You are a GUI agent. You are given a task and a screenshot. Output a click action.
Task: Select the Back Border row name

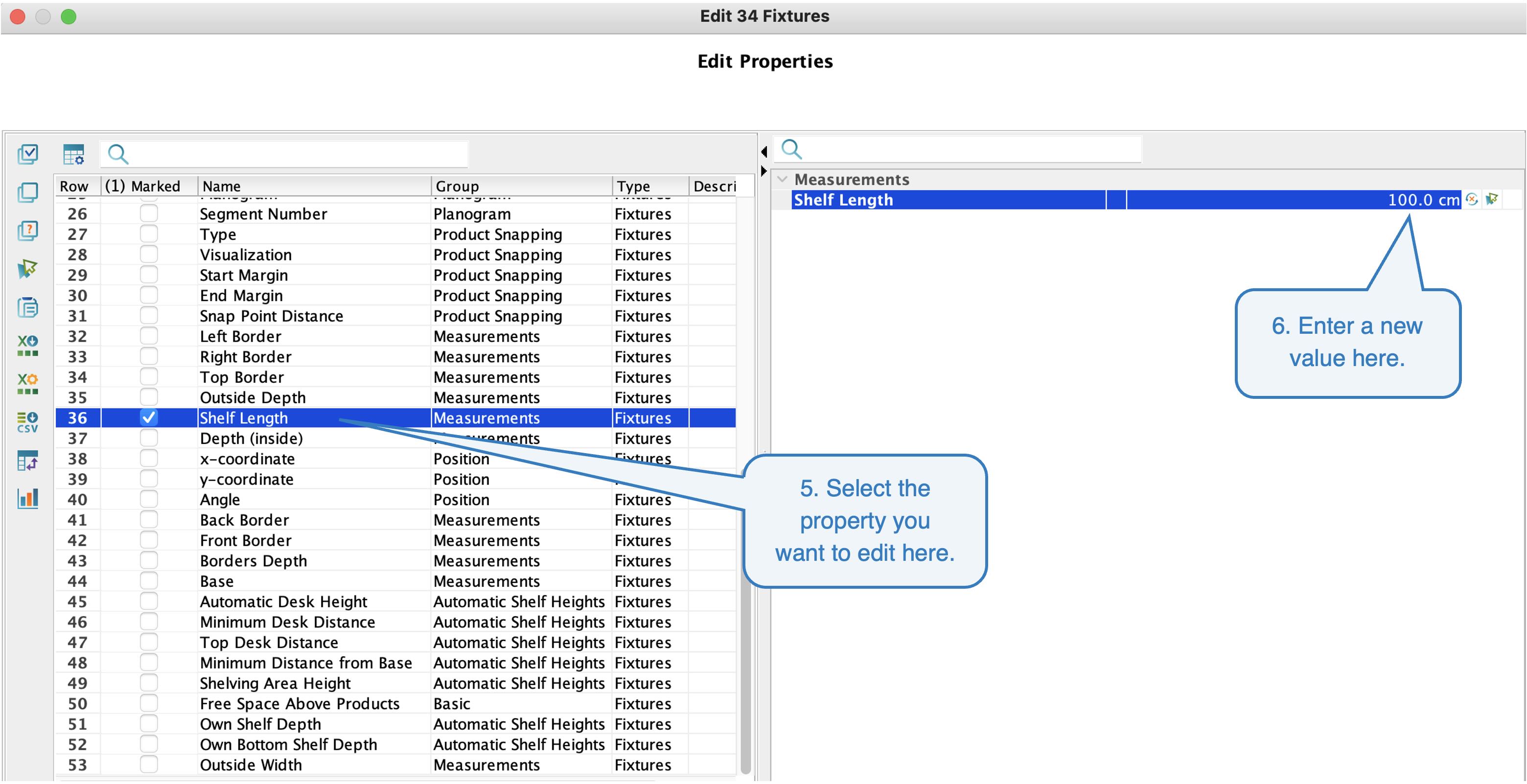[x=244, y=520]
